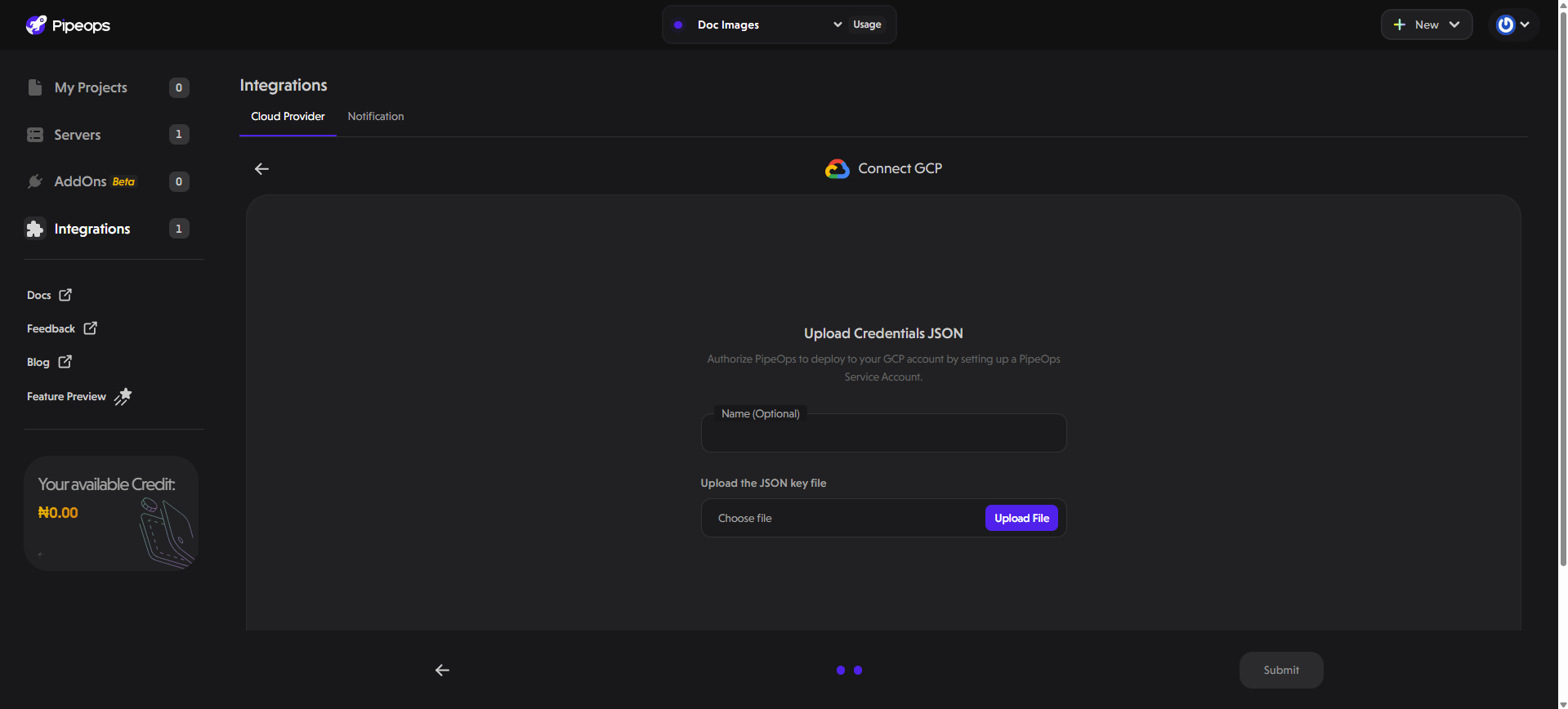The height and width of the screenshot is (709, 1568).
Task: Click the Feedback external-link icon
Action: [x=91, y=328]
